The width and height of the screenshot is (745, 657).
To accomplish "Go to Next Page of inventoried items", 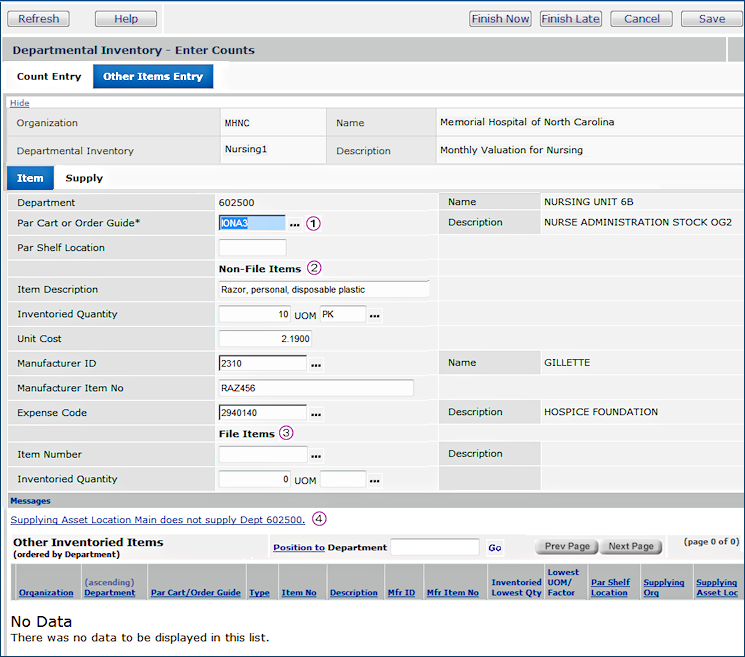I will 631,547.
